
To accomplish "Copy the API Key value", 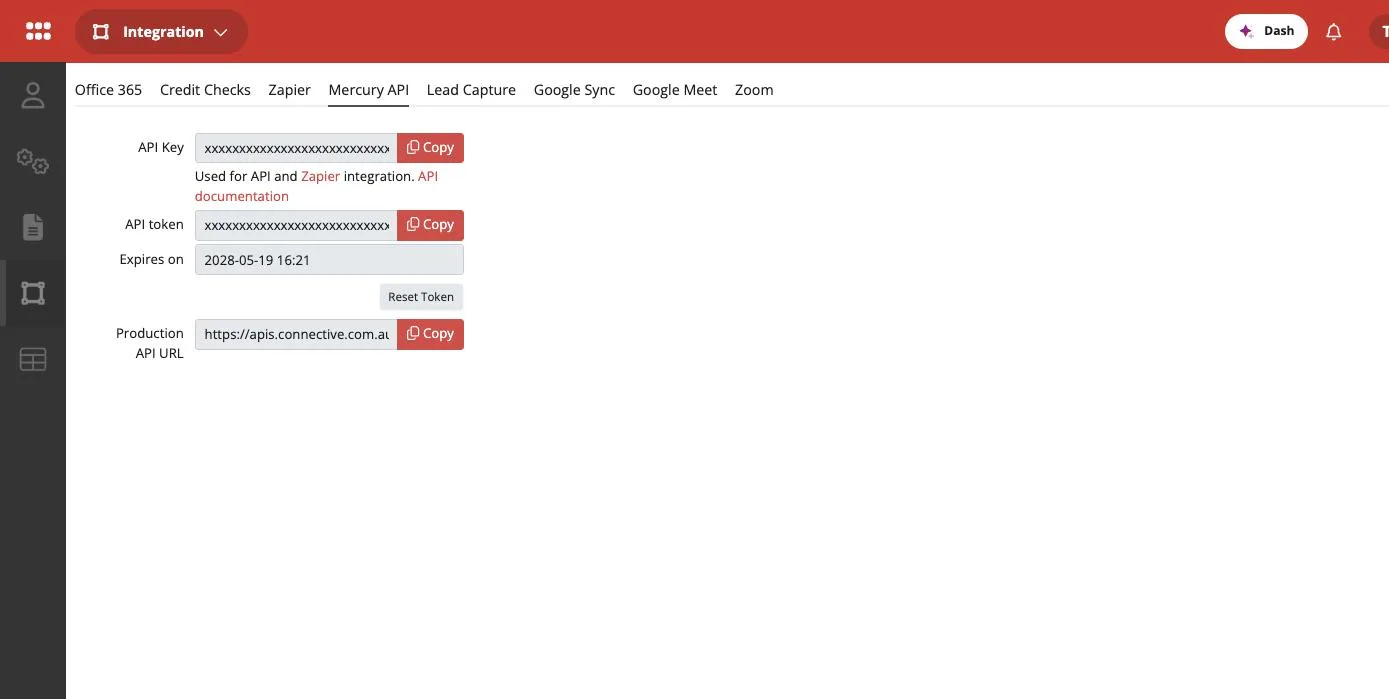I will 430,148.
